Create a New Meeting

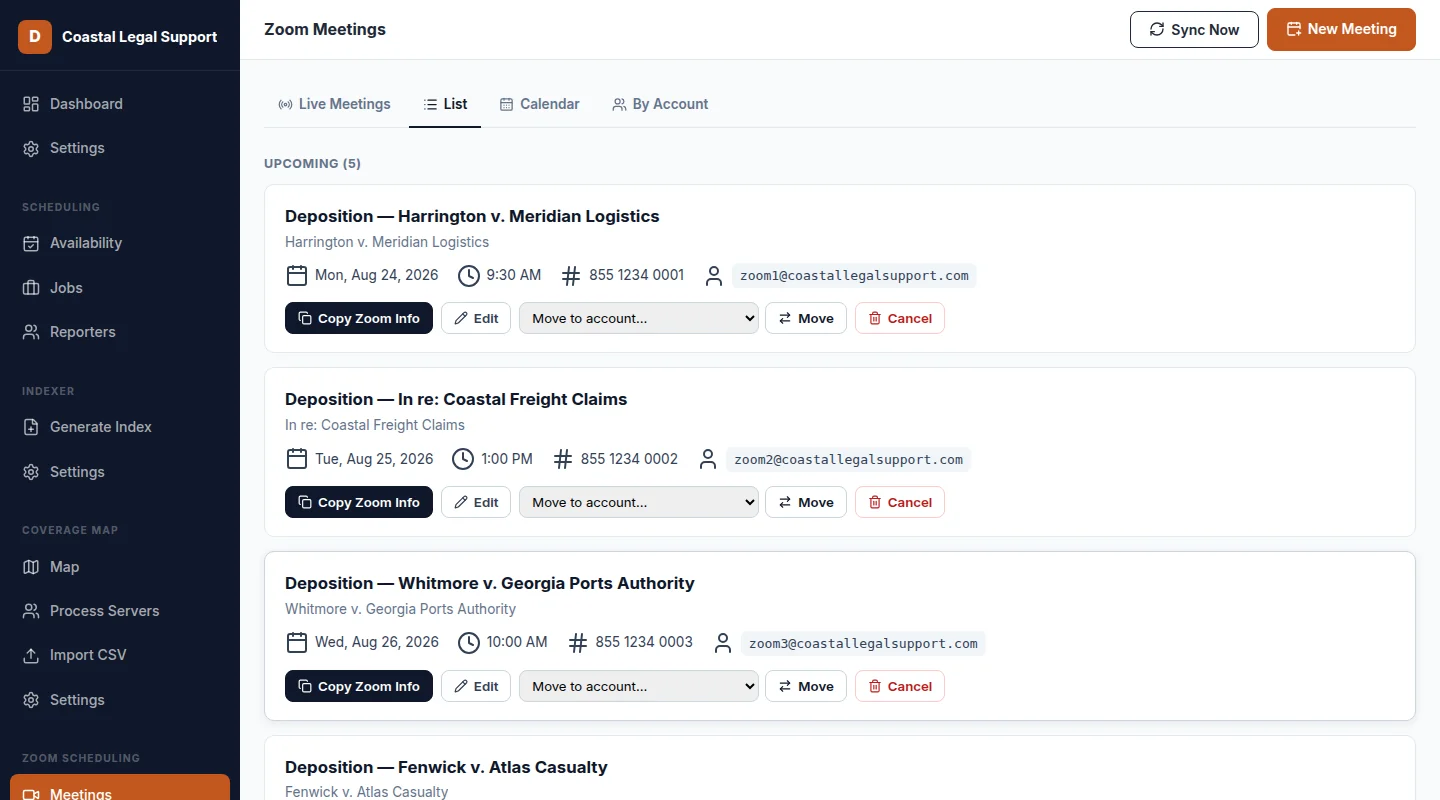[1341, 29]
